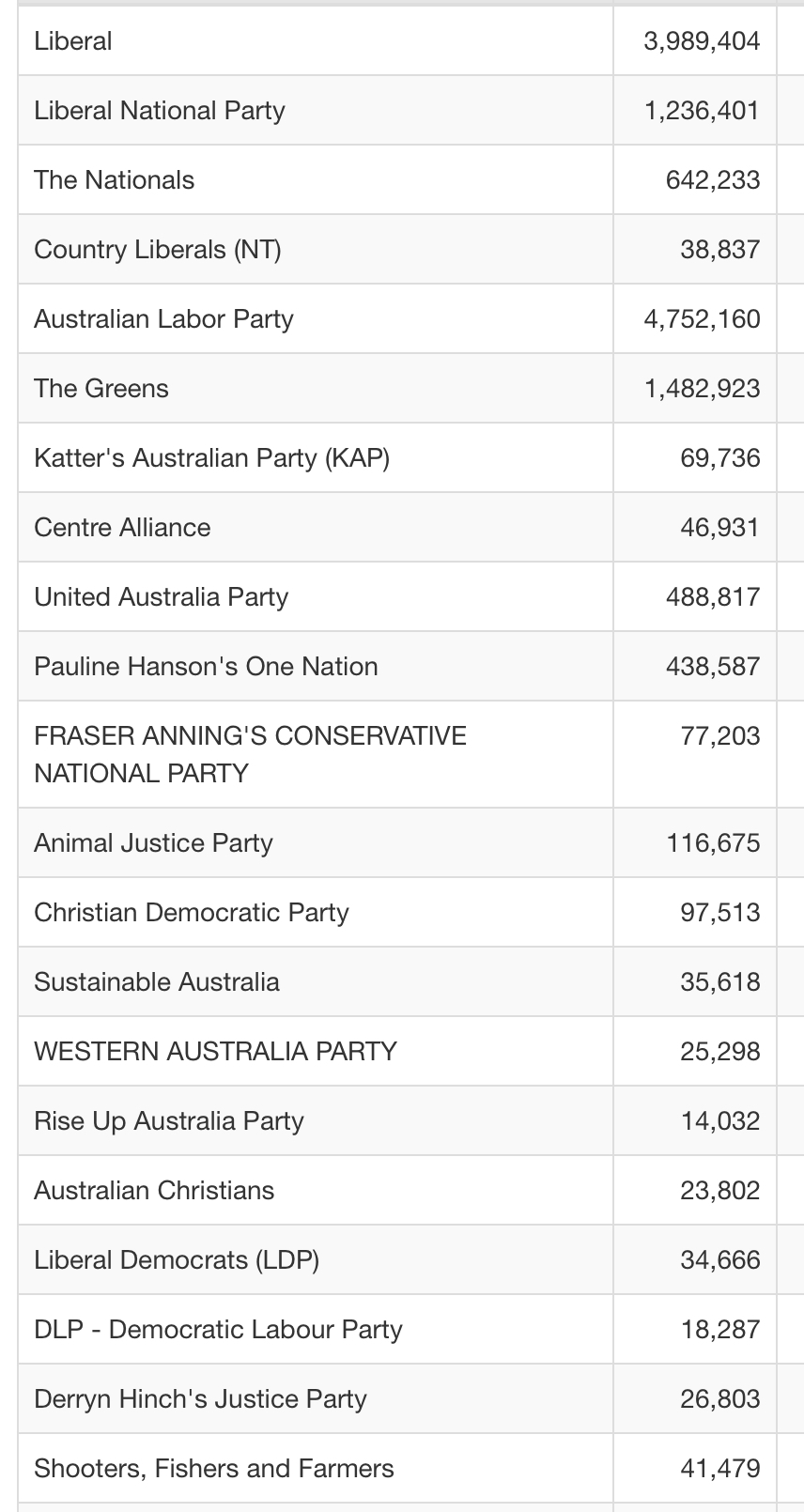804x1512 pixels.
Task: Select vote count 4,752,160
Action: point(702,319)
